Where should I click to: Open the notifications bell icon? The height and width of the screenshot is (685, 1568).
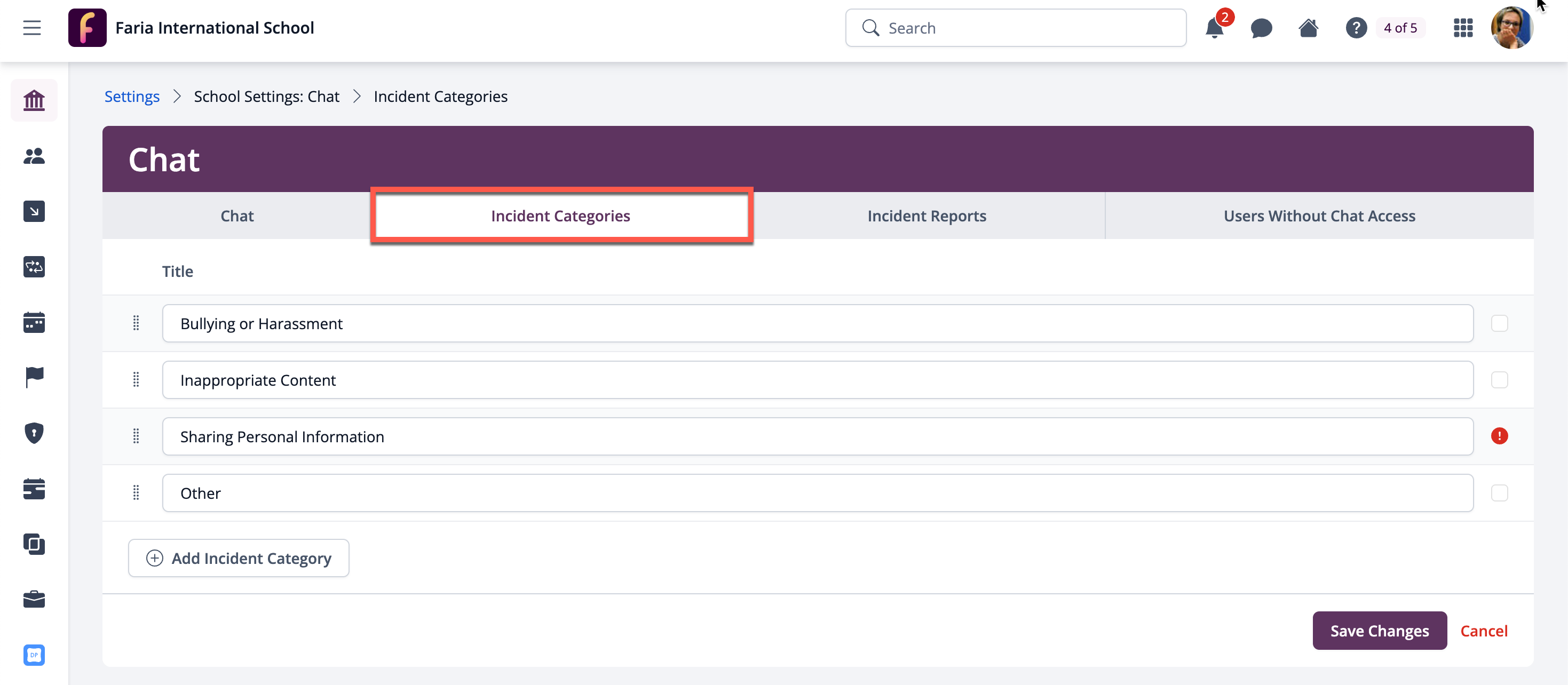(x=1214, y=29)
